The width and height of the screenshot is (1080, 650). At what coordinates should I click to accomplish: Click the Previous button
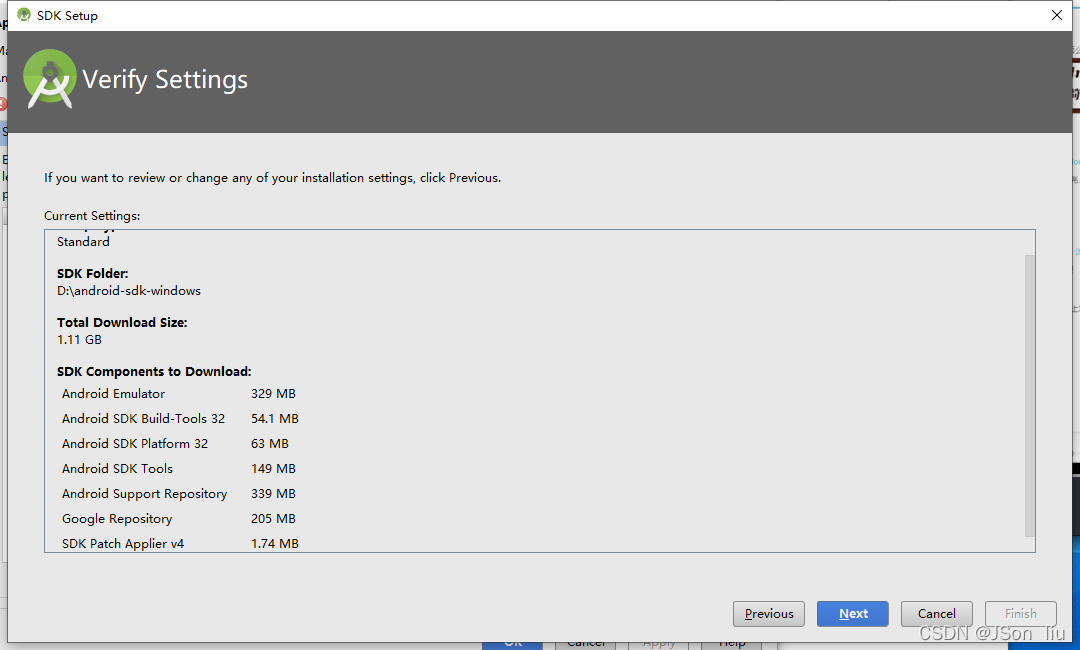tap(769, 614)
